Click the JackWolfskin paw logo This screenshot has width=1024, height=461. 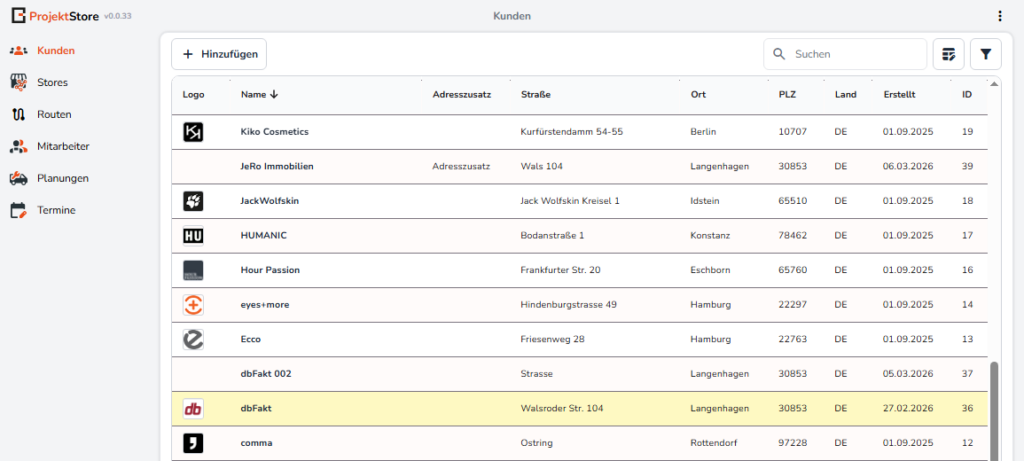[x=193, y=201]
